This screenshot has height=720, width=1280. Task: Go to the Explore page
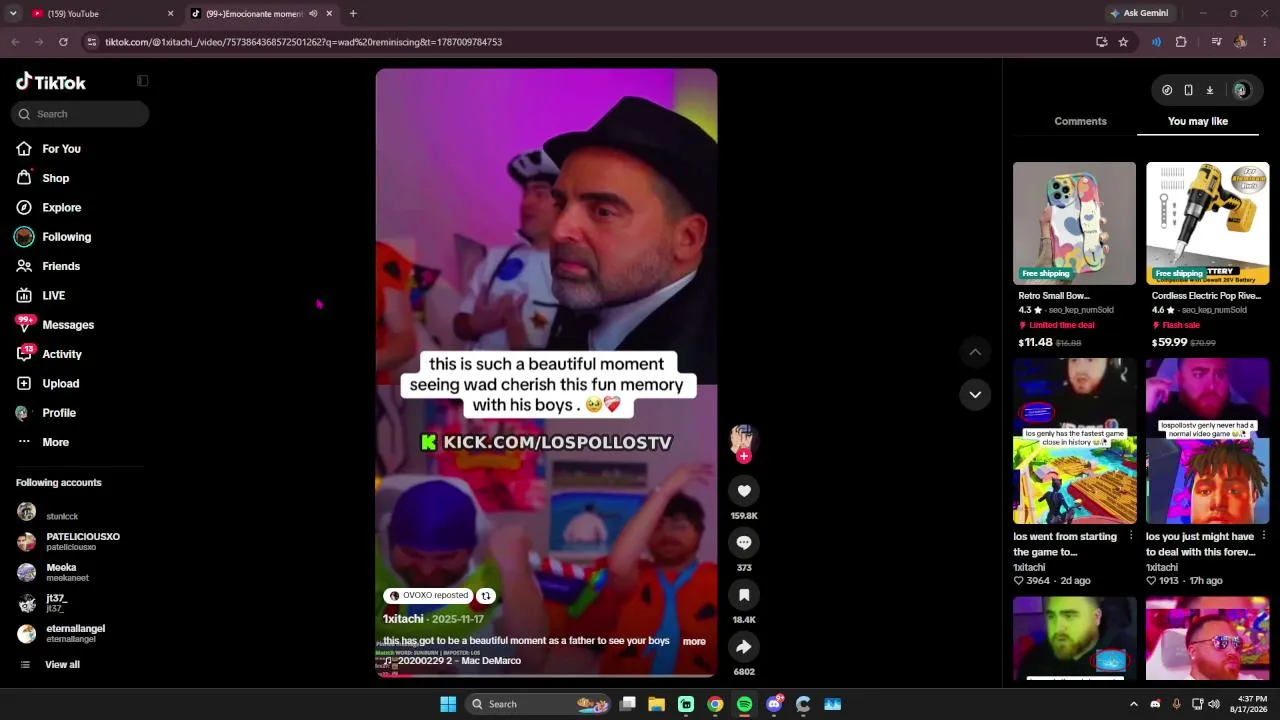click(x=61, y=207)
